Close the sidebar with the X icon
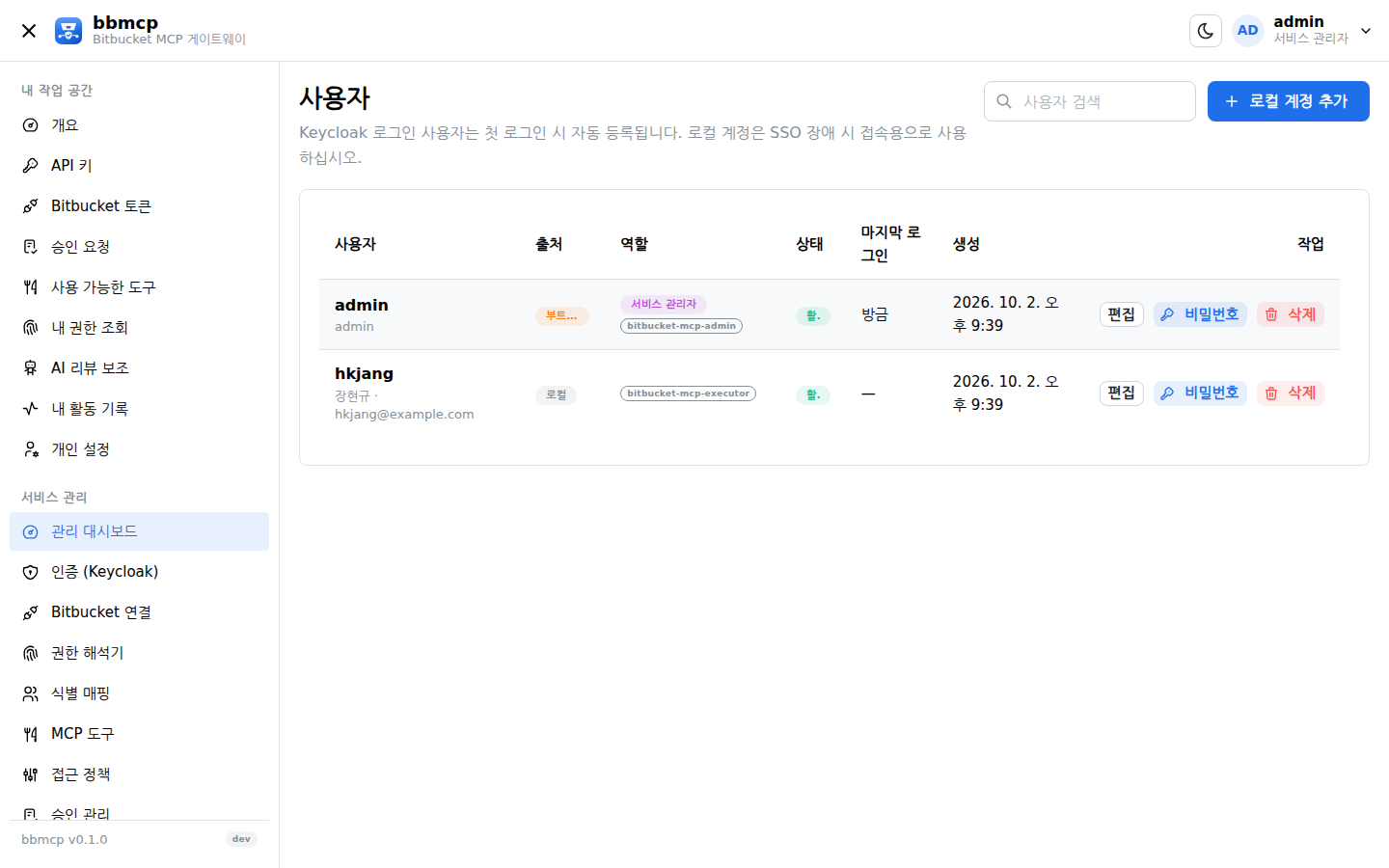 coord(29,31)
